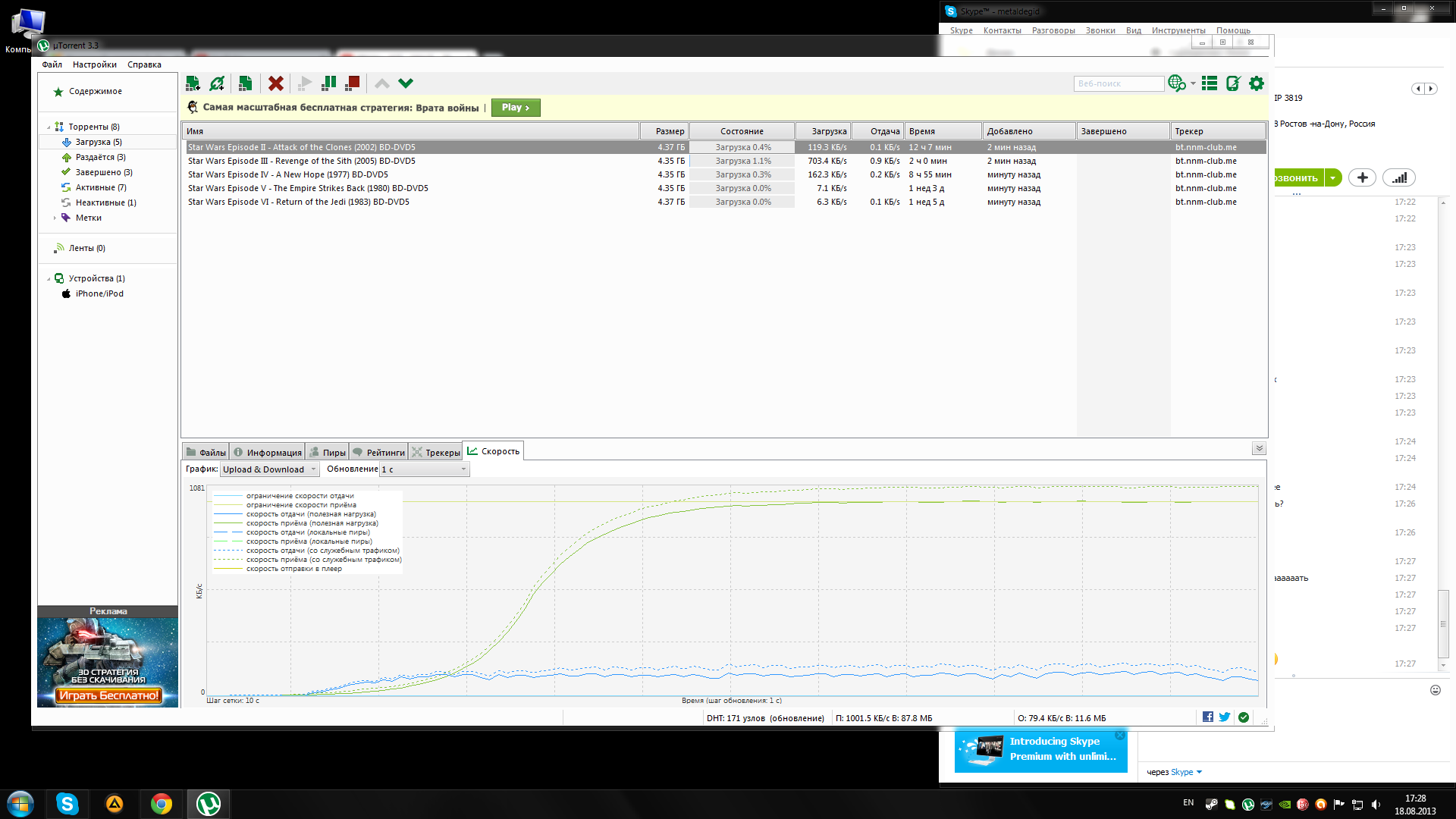Screen dimensions: 1456x819
Task: Click the Move Up Queue arrow
Action: coord(382,83)
